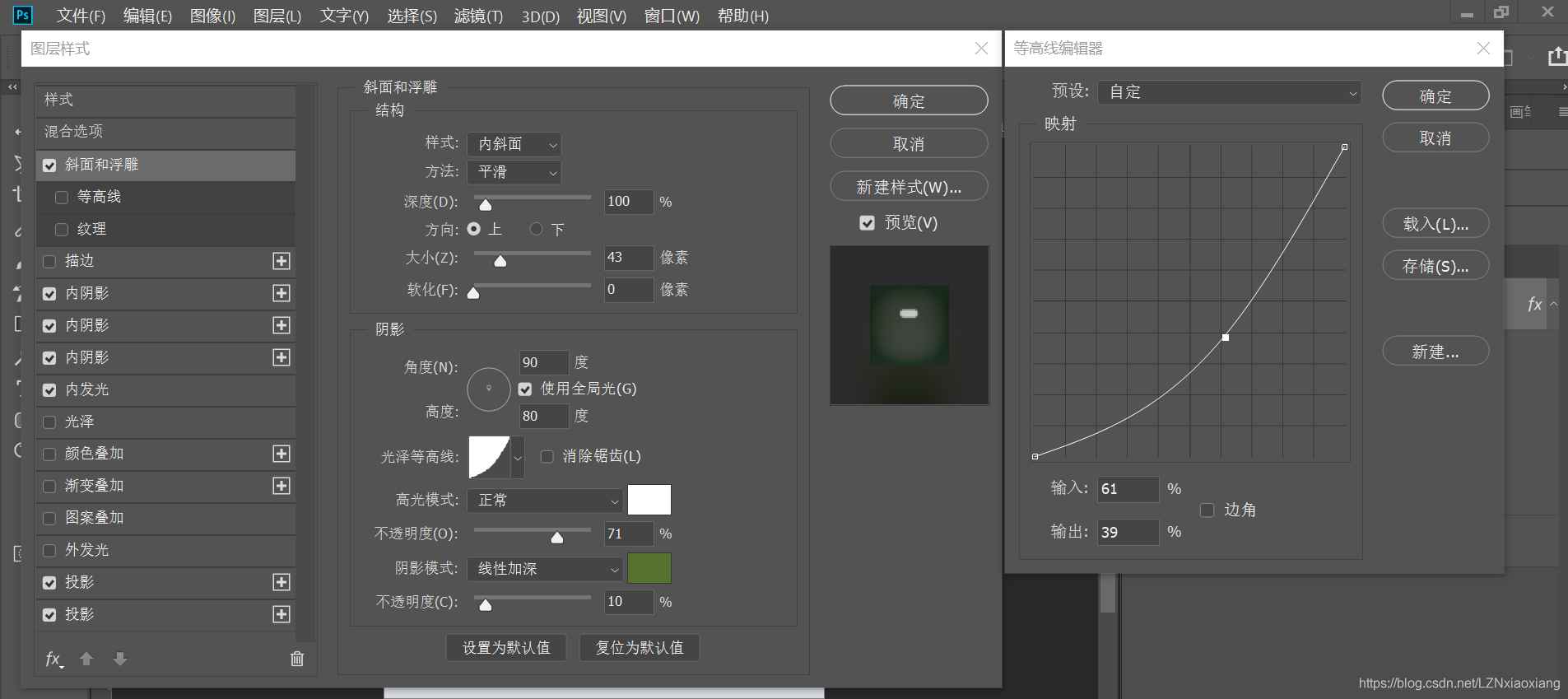Open 样式 dropdown showing 内斜面

(514, 144)
